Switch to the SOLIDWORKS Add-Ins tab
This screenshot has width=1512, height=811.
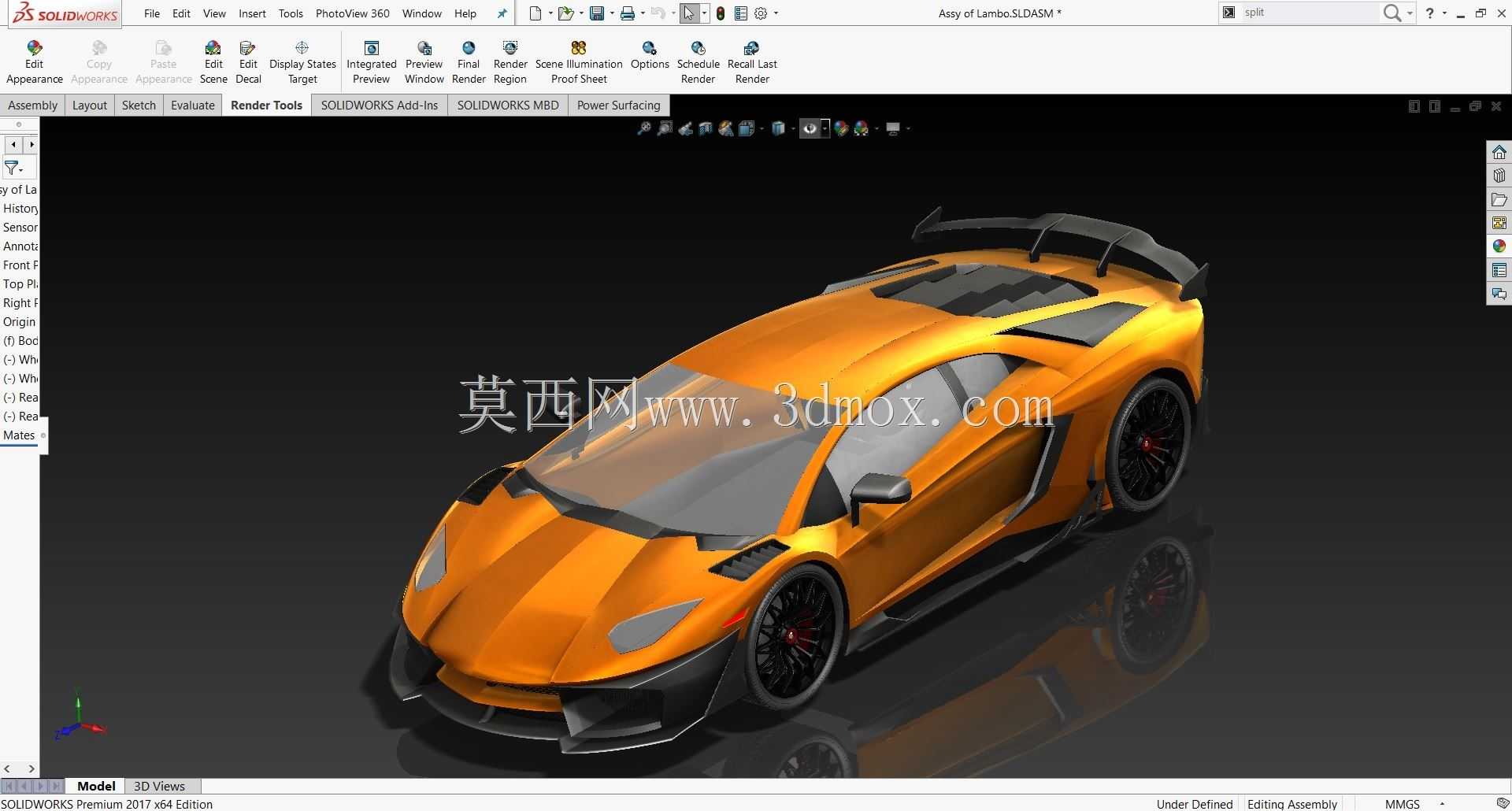click(380, 105)
